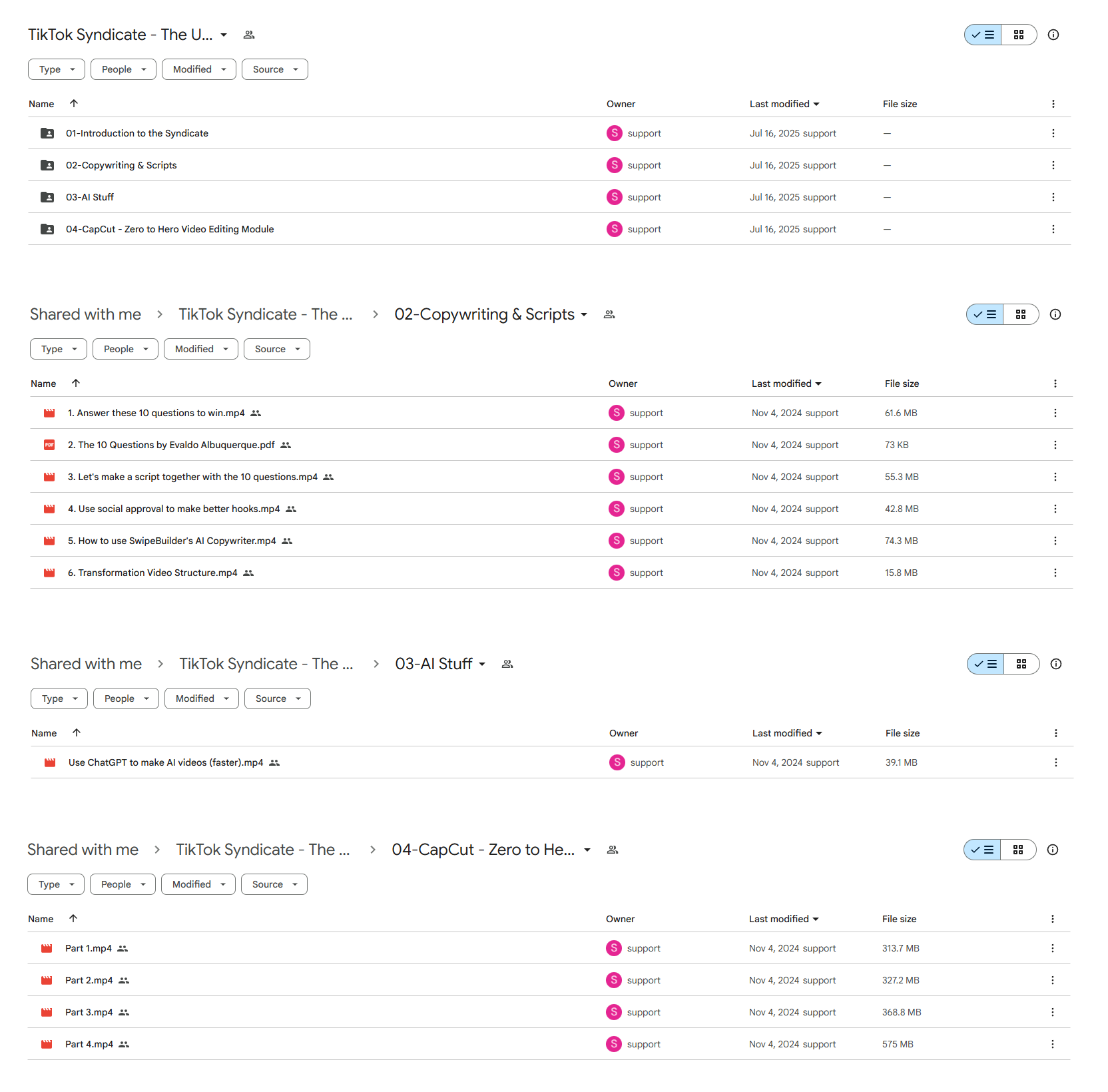Switch to grid layout in 04-CapCut section

click(x=1018, y=850)
